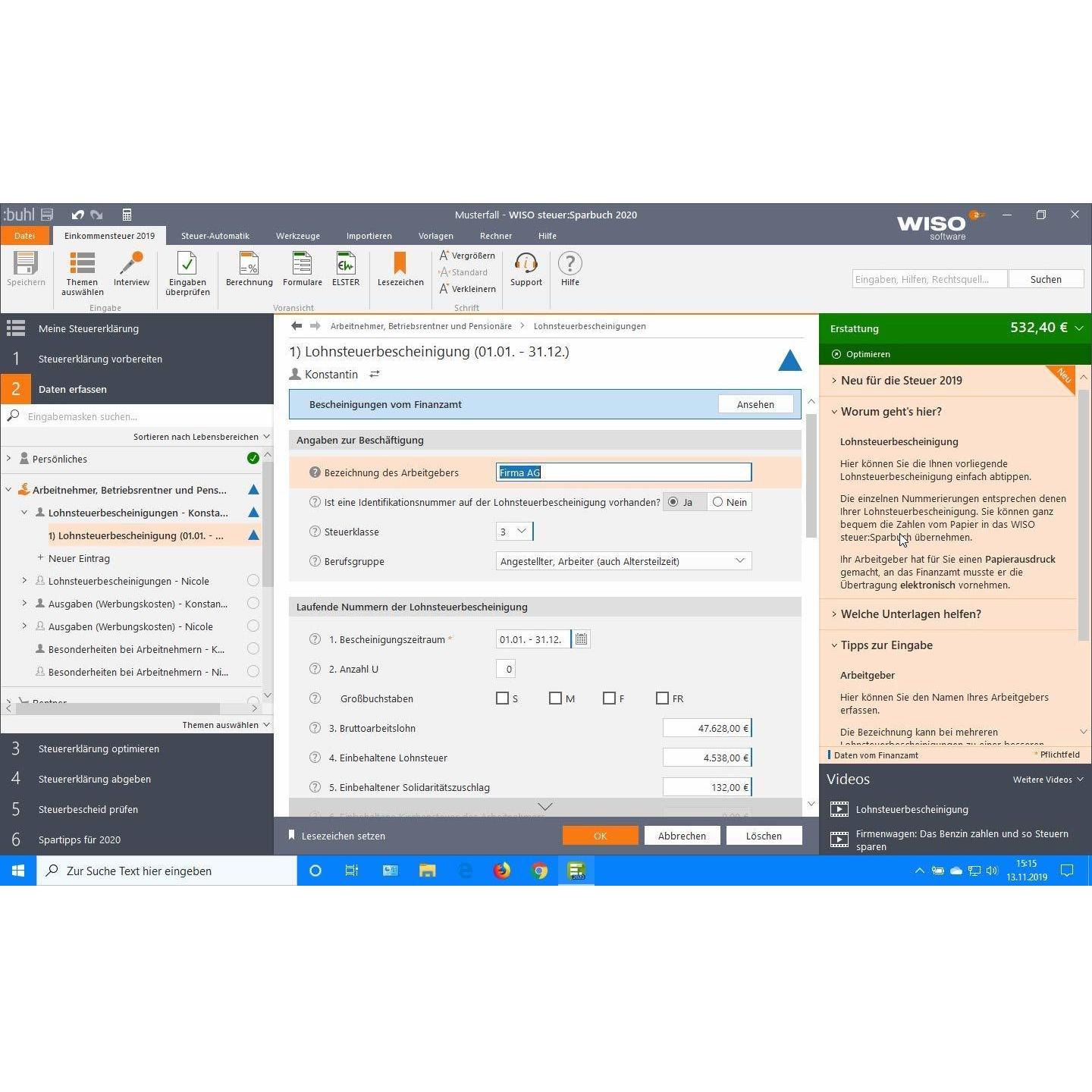
Task: Show help for Bezeichnung des Arbeitgebers
Action: [315, 472]
